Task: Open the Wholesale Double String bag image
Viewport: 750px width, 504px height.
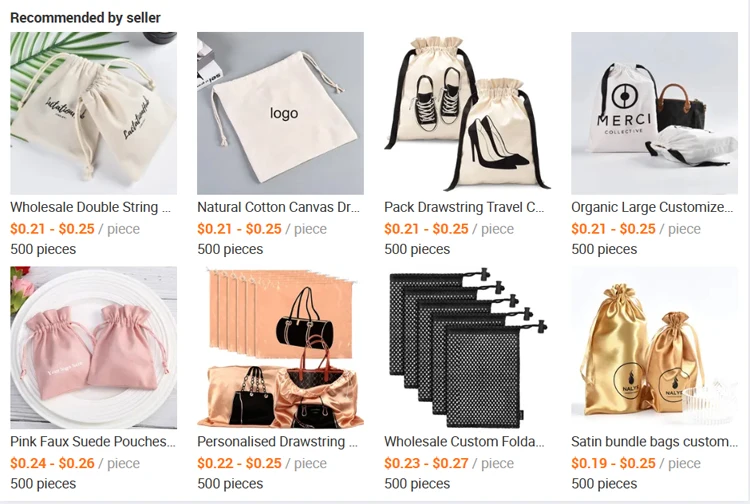Action: pyautogui.click(x=93, y=113)
